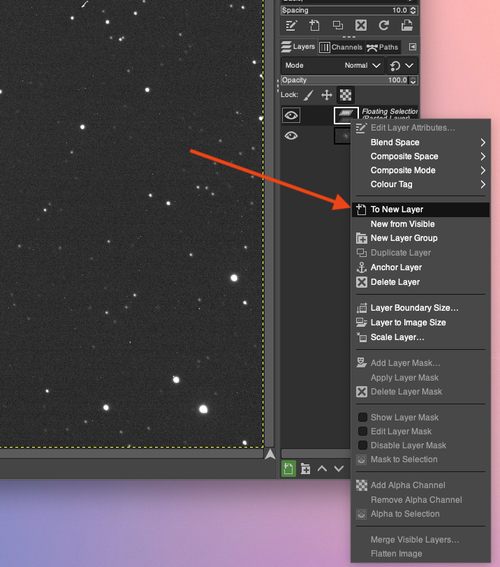Lower the layer with the down arrow icon
500x567 pixels.
(339, 469)
